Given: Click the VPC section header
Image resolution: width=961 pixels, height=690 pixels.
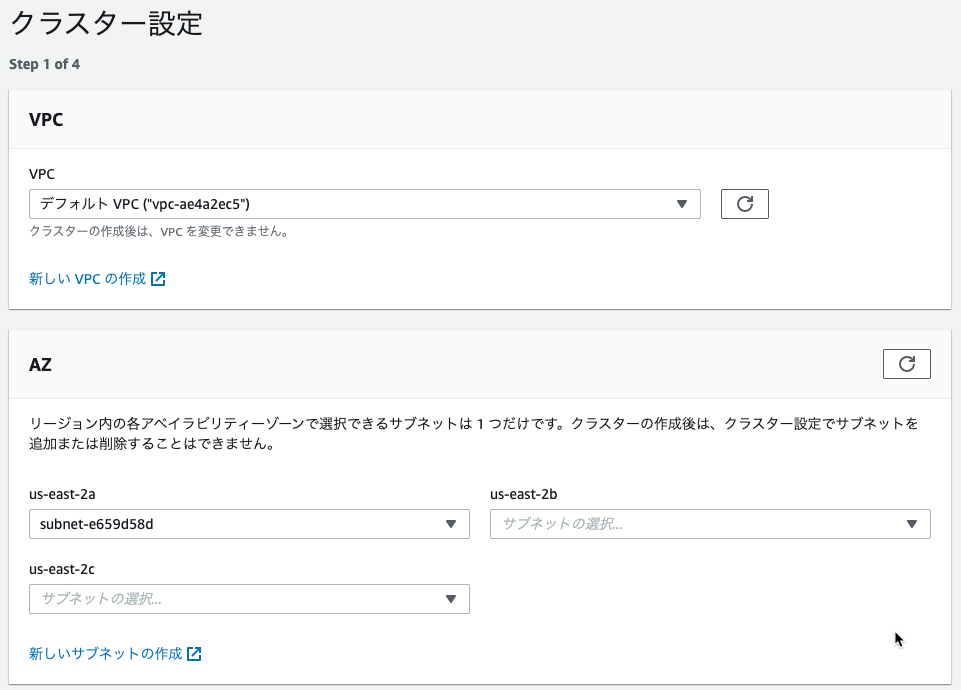Looking at the screenshot, I should click(46, 119).
